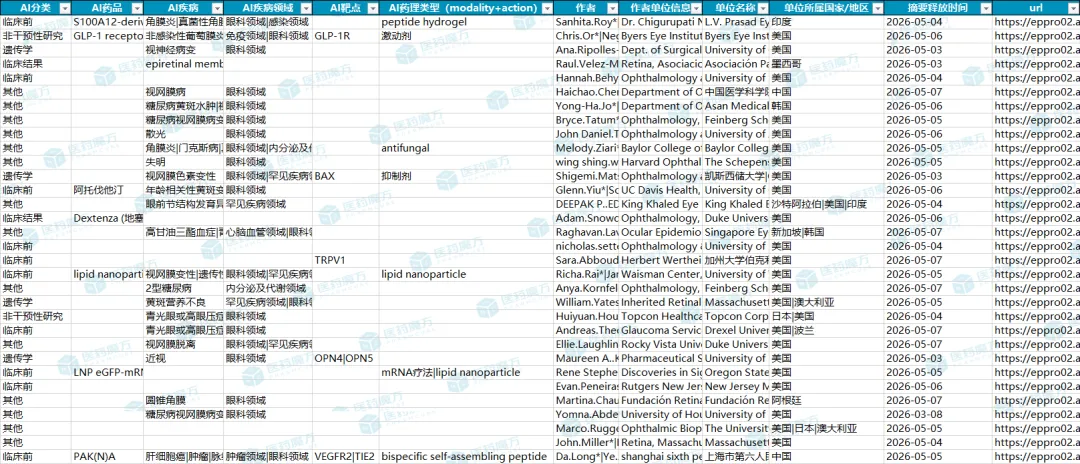
Task: Select the 沙特阿拉伯|美国|印度 country cell
Action: (826, 204)
